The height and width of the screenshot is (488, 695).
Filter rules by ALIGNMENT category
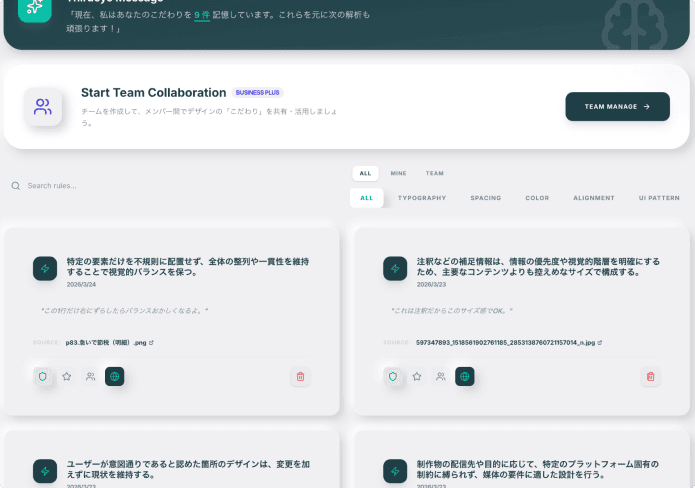pos(594,198)
